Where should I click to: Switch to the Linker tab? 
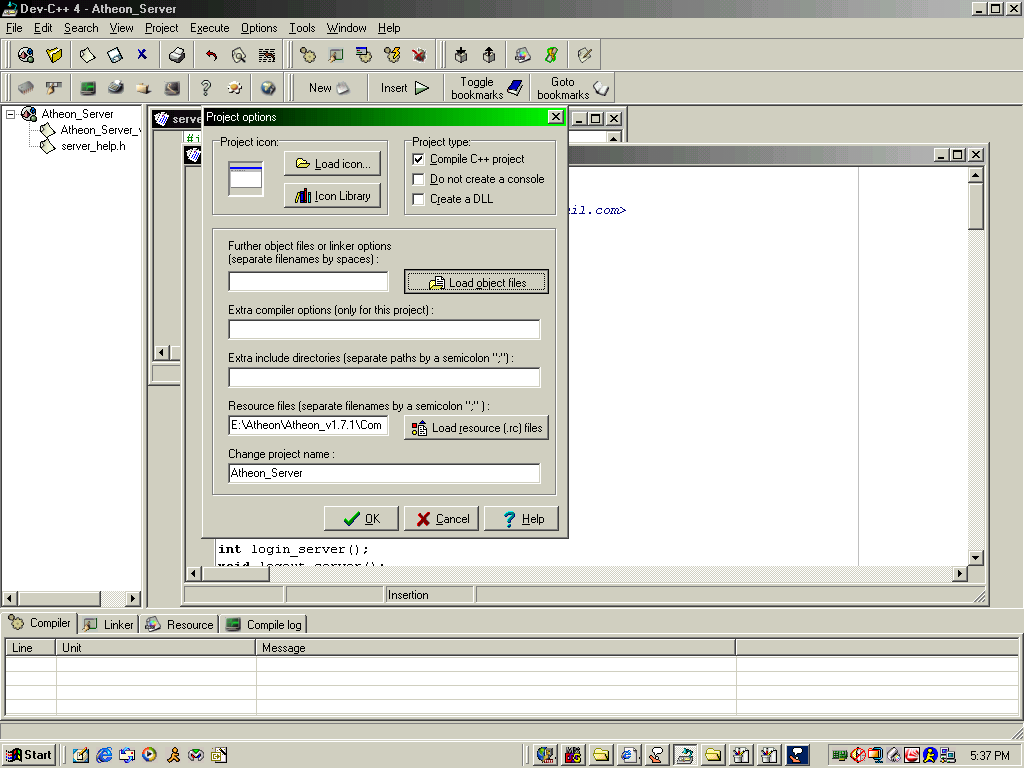click(x=109, y=624)
